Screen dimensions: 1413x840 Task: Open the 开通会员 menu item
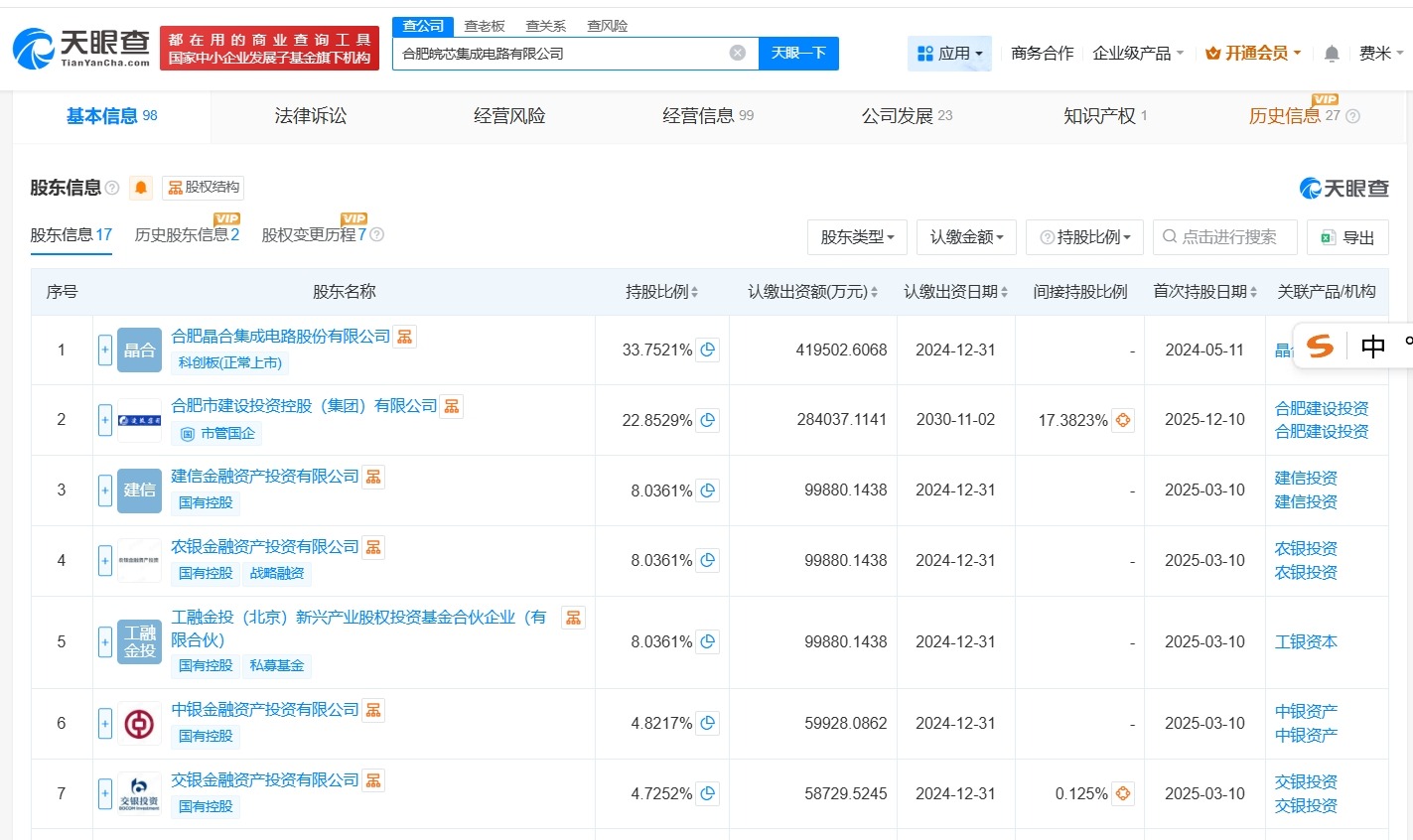point(1253,54)
